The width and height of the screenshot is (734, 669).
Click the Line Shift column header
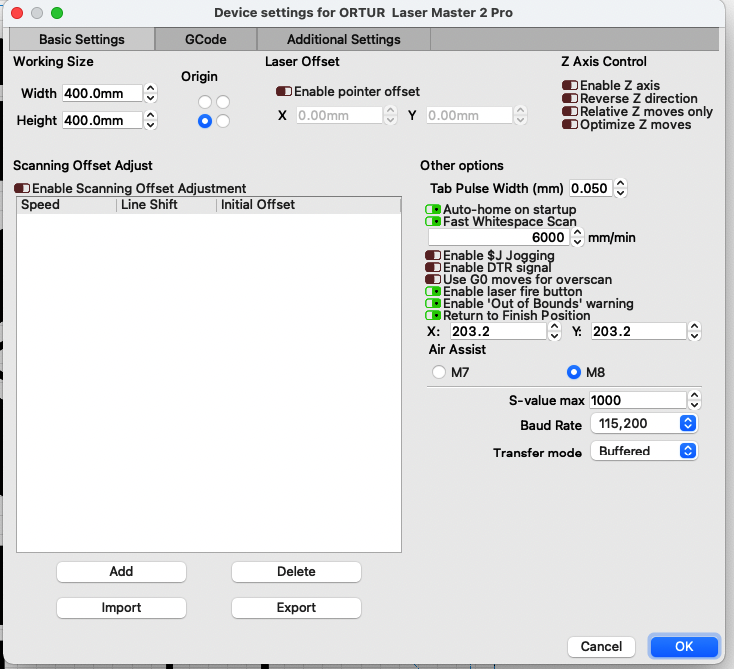tap(166, 205)
